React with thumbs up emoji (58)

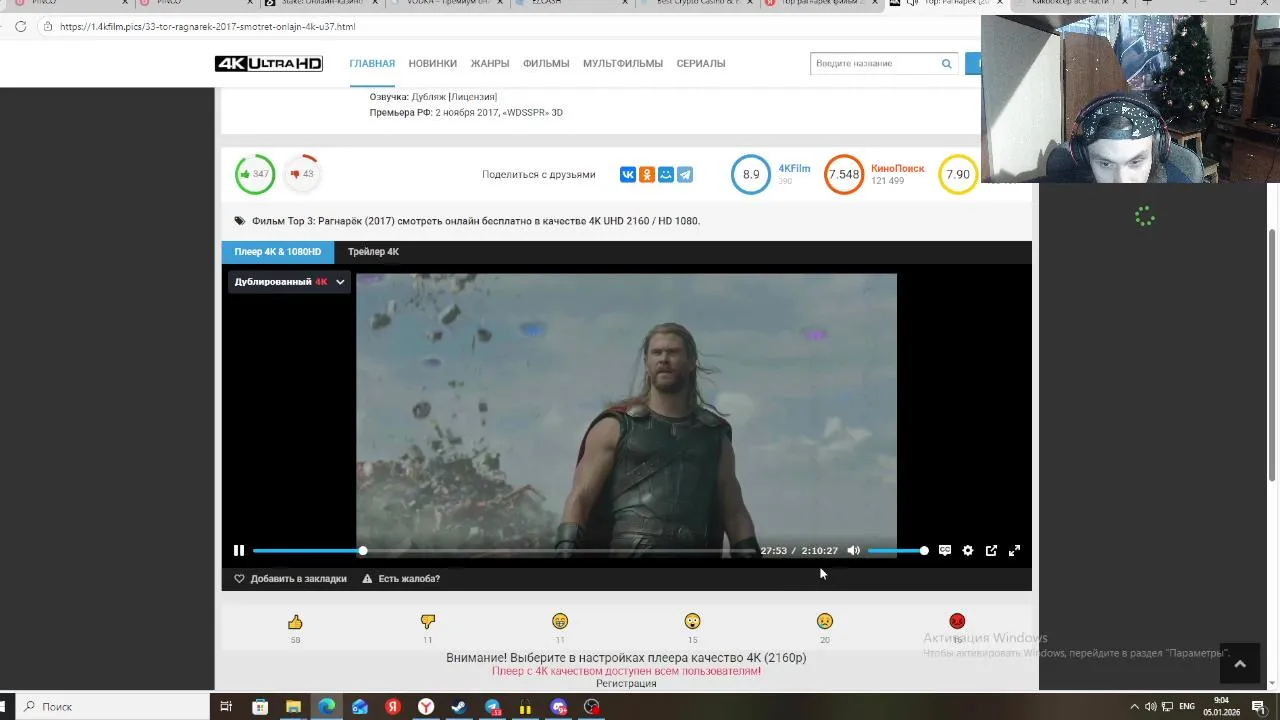[295, 622]
